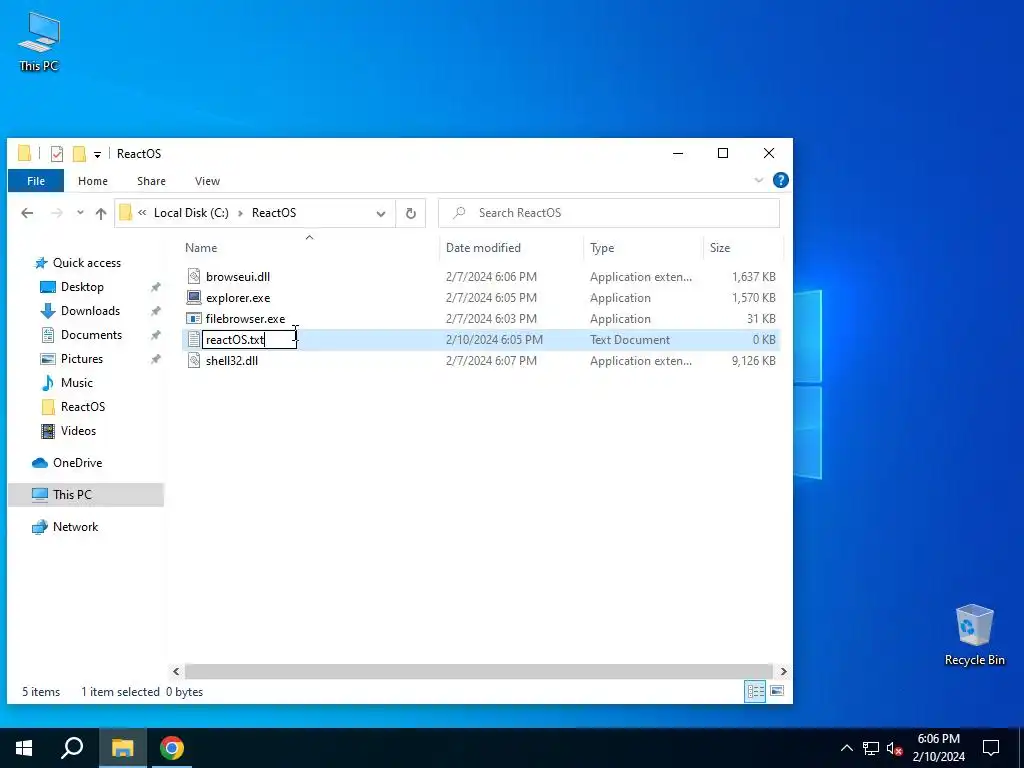
Task: Click ReactOS breadcrumb in address bar
Action: (x=274, y=213)
